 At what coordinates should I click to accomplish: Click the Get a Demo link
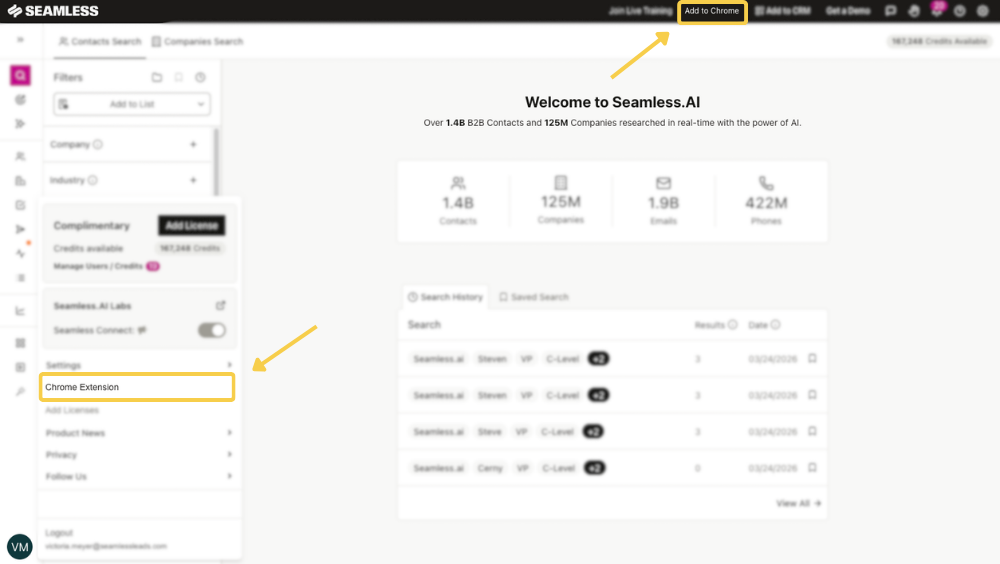coord(848,11)
